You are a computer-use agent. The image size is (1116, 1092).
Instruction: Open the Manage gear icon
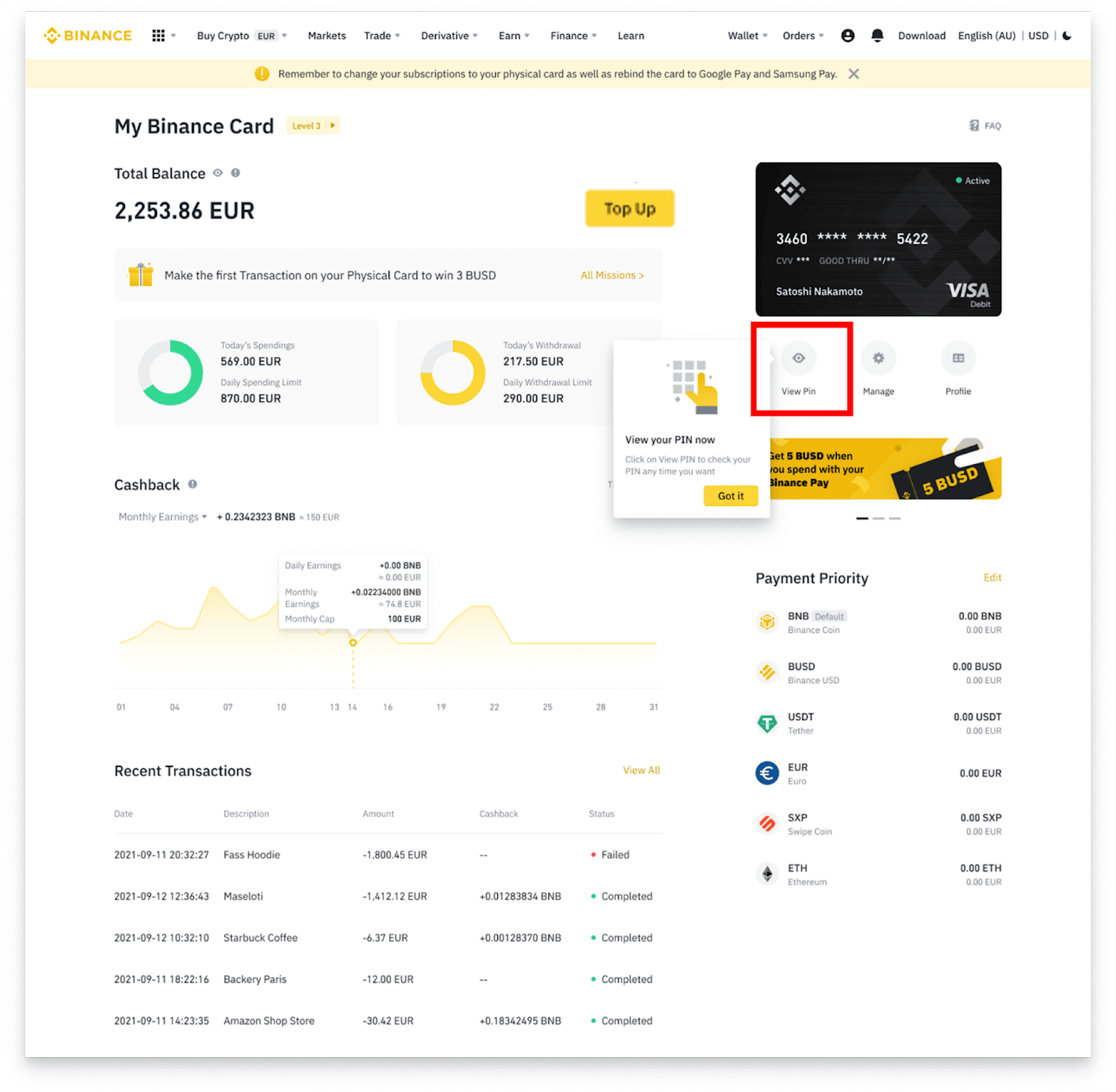click(878, 358)
